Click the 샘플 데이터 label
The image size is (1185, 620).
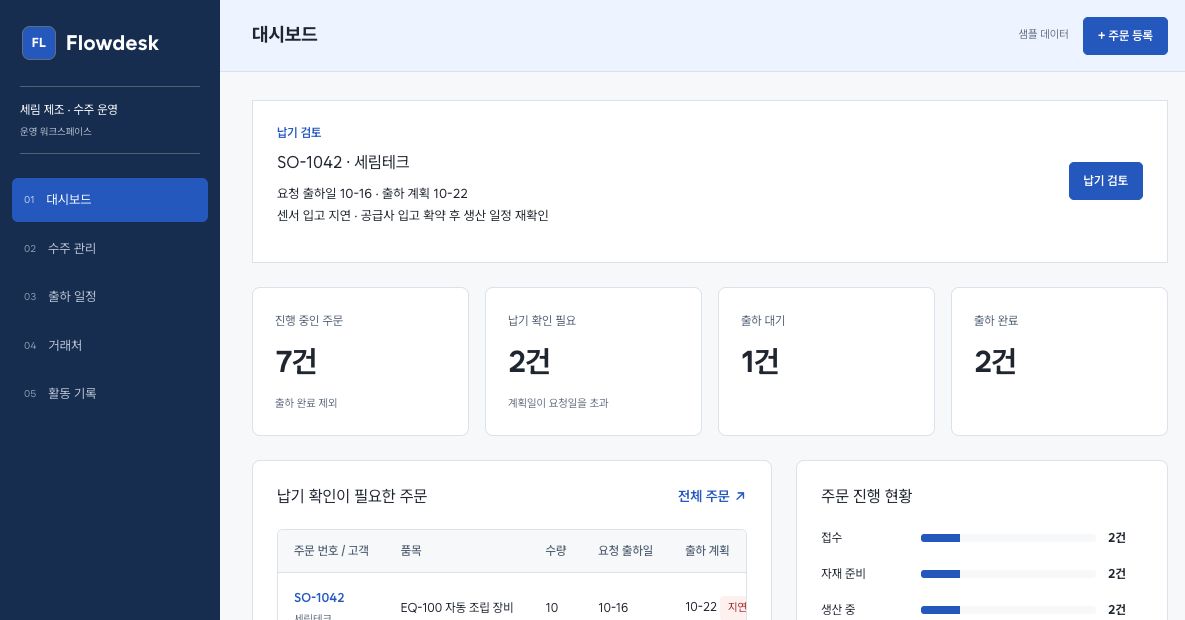(1043, 34)
